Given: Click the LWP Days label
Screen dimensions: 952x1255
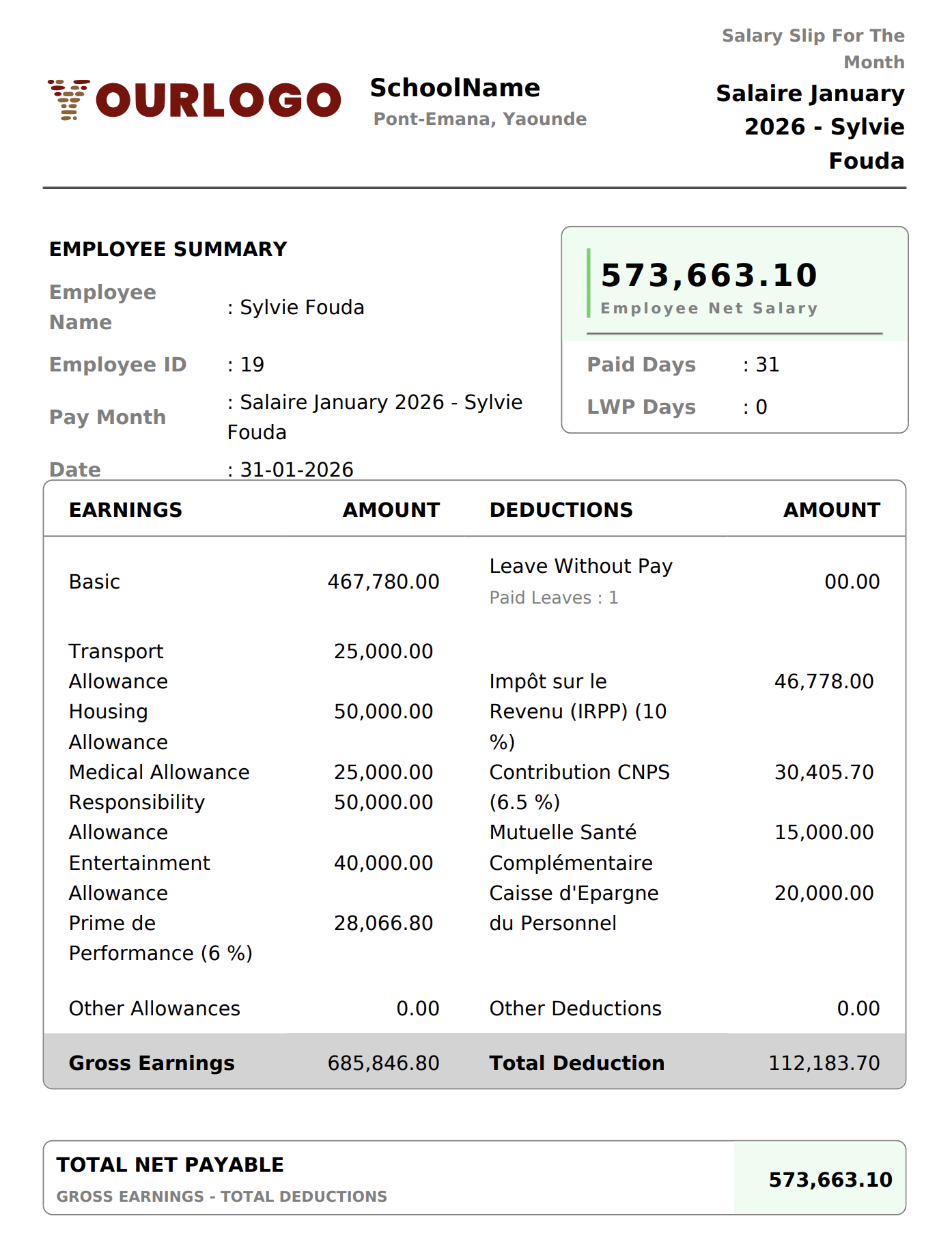Looking at the screenshot, I should [641, 407].
